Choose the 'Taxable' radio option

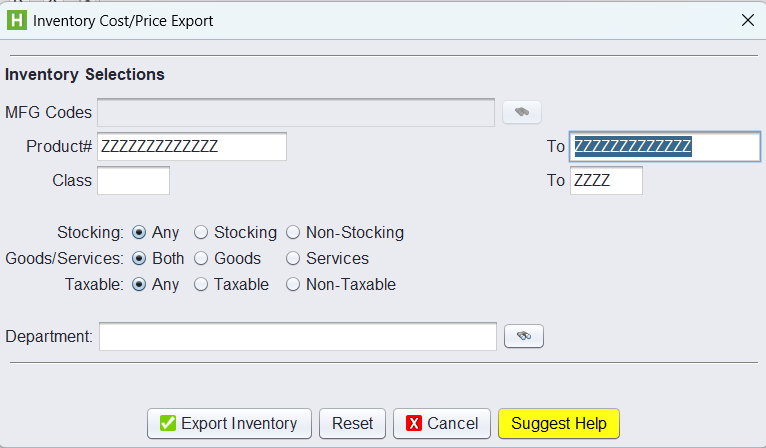pyautogui.click(x=201, y=284)
